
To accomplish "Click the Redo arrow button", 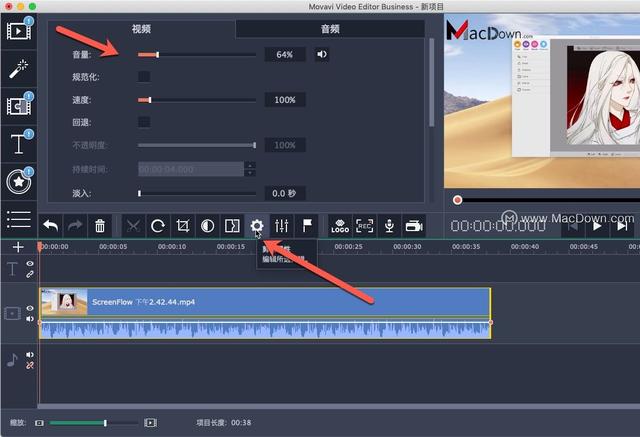I will [x=75, y=226].
